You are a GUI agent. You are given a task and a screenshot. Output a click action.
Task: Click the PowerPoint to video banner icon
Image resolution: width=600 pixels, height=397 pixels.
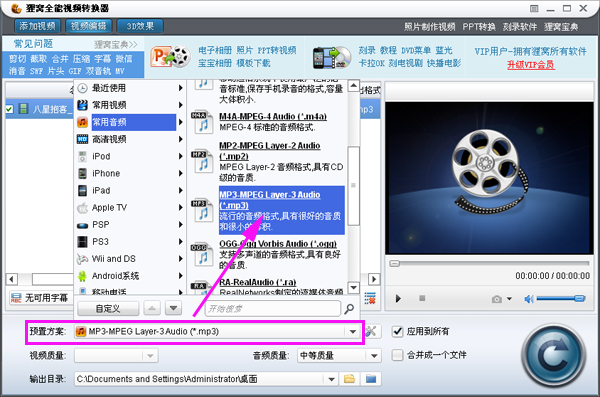tap(170, 57)
